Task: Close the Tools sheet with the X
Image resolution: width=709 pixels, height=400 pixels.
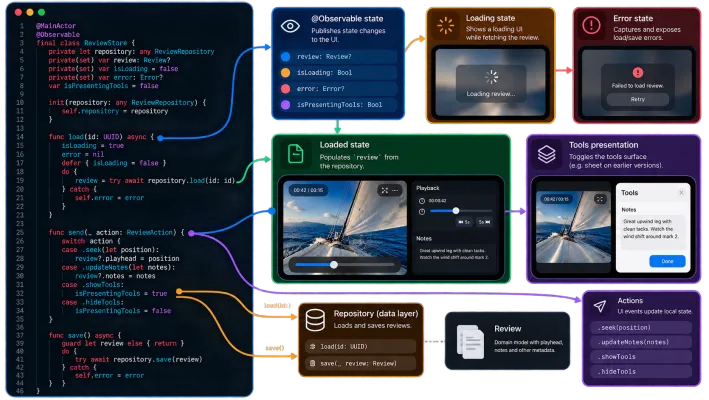Action: [x=681, y=193]
